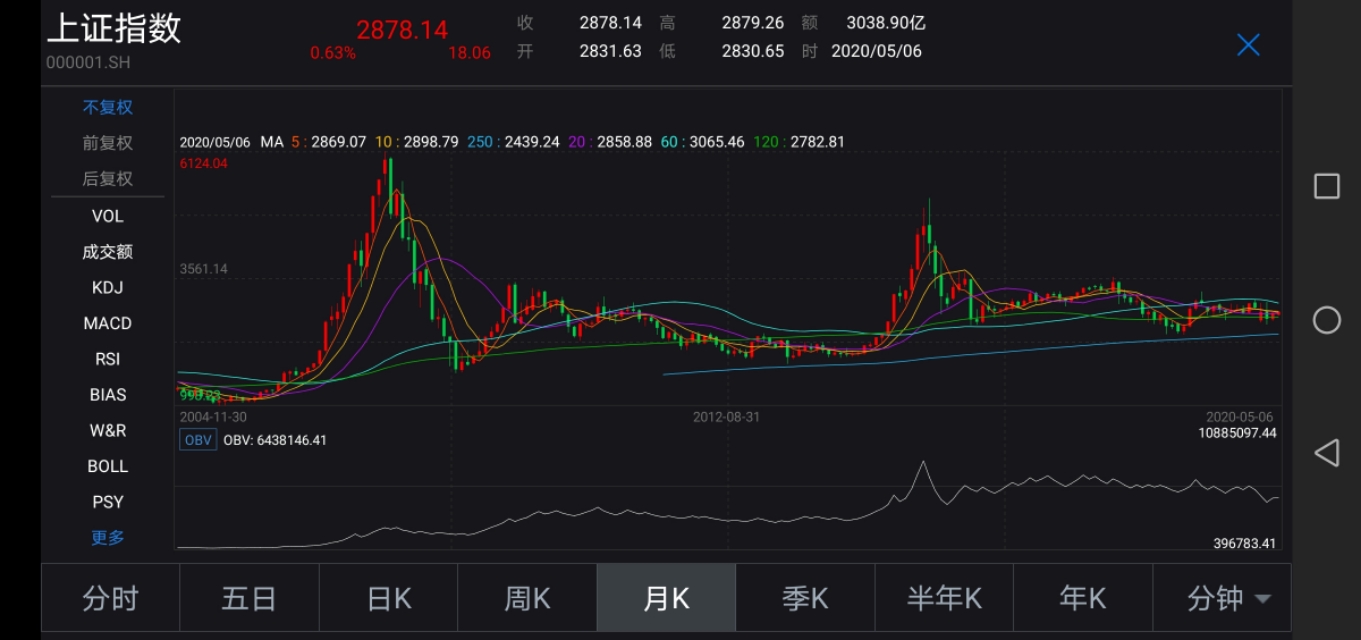The height and width of the screenshot is (640, 1361).
Task: Switch to the MACD indicator
Action: point(107,323)
